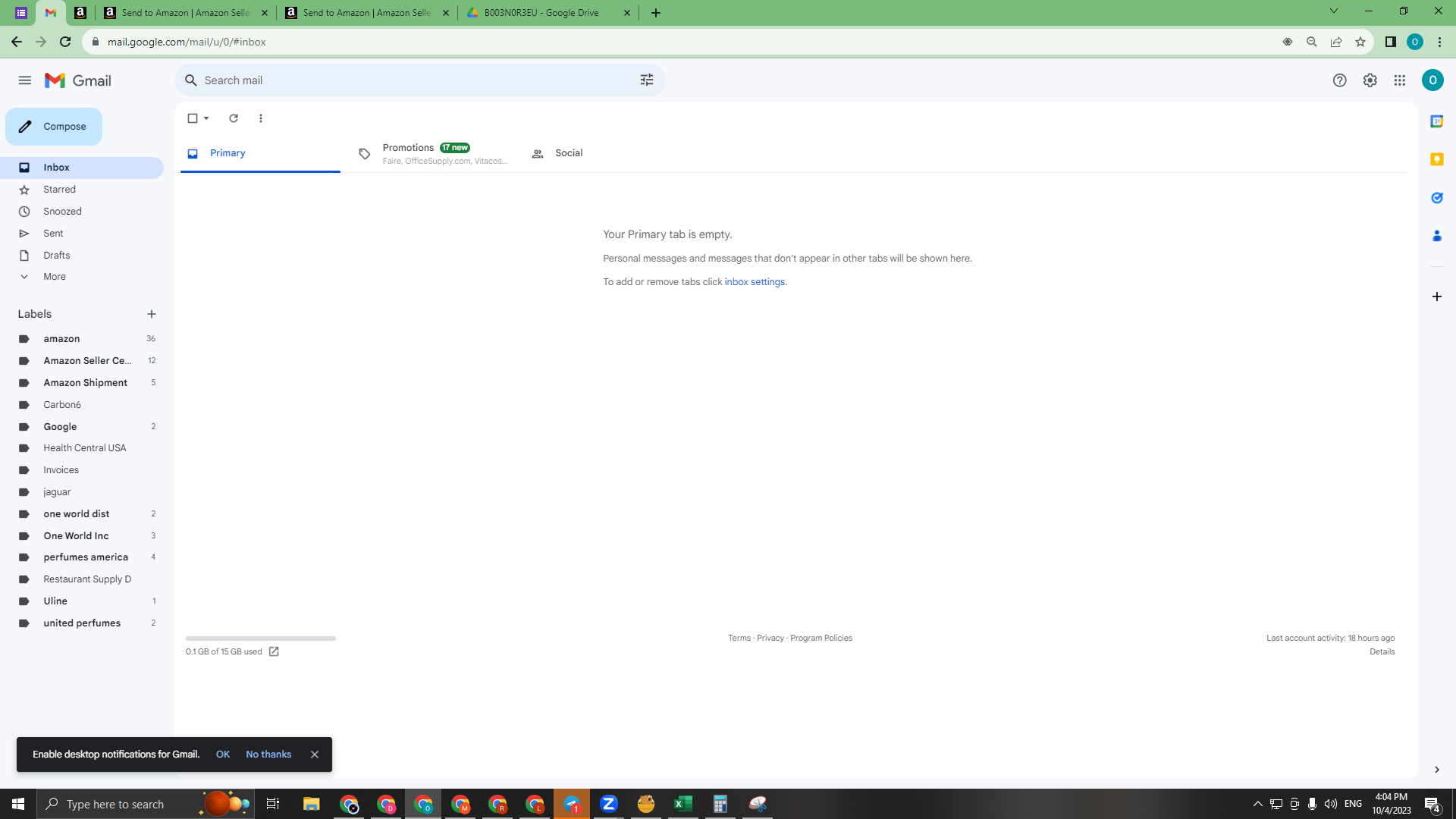1456x819 pixels.
Task: Open Google Tasks side panel
Action: (1436, 198)
